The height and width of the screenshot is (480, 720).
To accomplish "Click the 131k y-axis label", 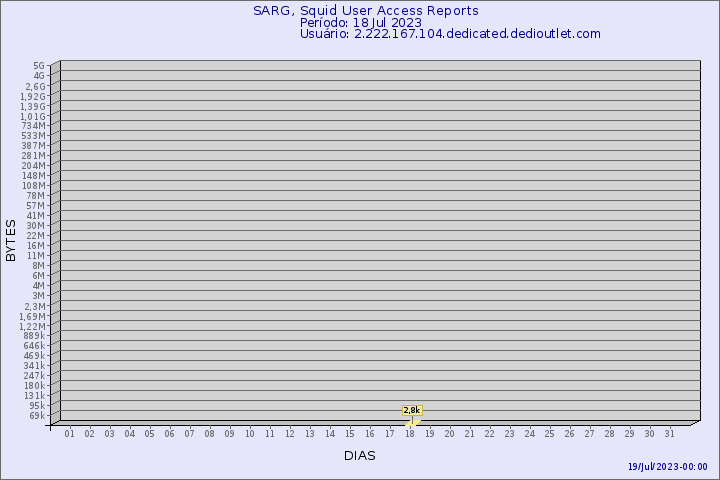I will (x=34, y=395).
